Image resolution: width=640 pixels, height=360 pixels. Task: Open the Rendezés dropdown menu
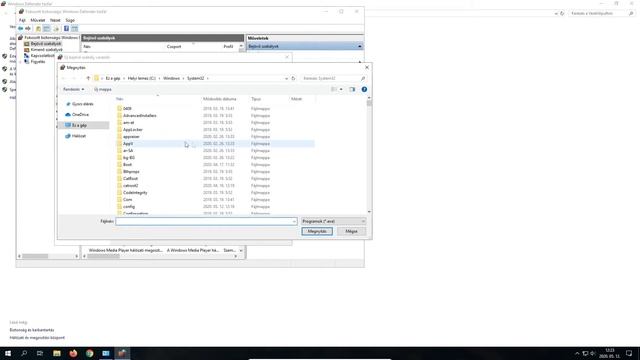[x=73, y=89]
